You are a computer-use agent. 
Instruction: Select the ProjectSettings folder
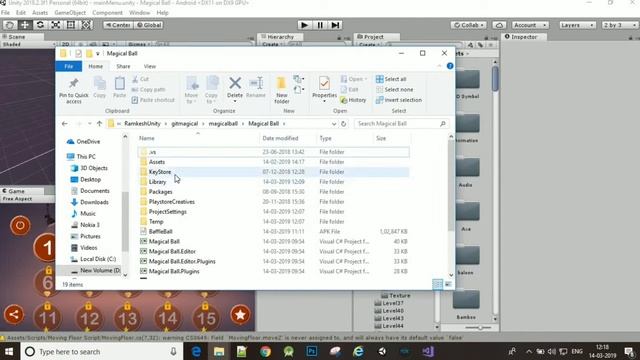point(273,211)
